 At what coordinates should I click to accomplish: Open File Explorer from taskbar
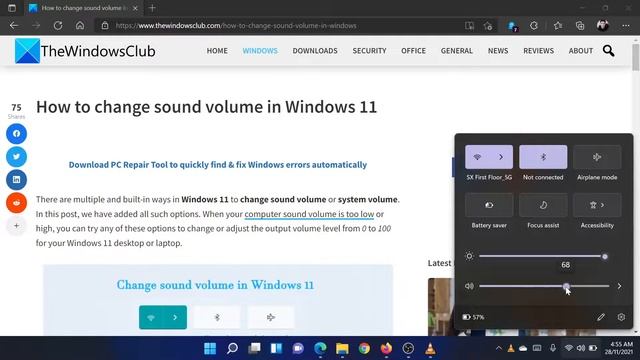pyautogui.click(x=342, y=349)
